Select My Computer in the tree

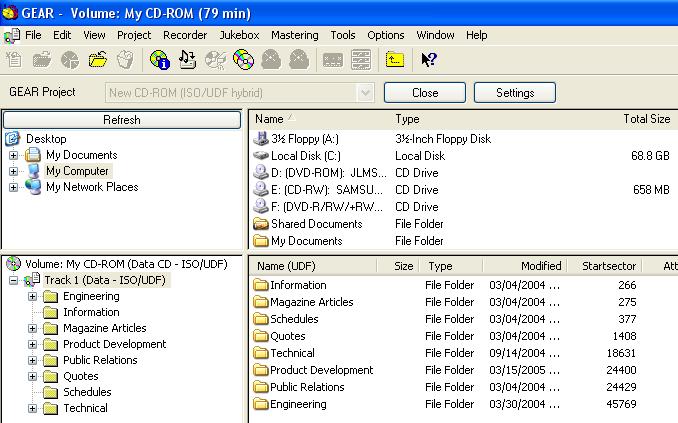click(x=77, y=171)
